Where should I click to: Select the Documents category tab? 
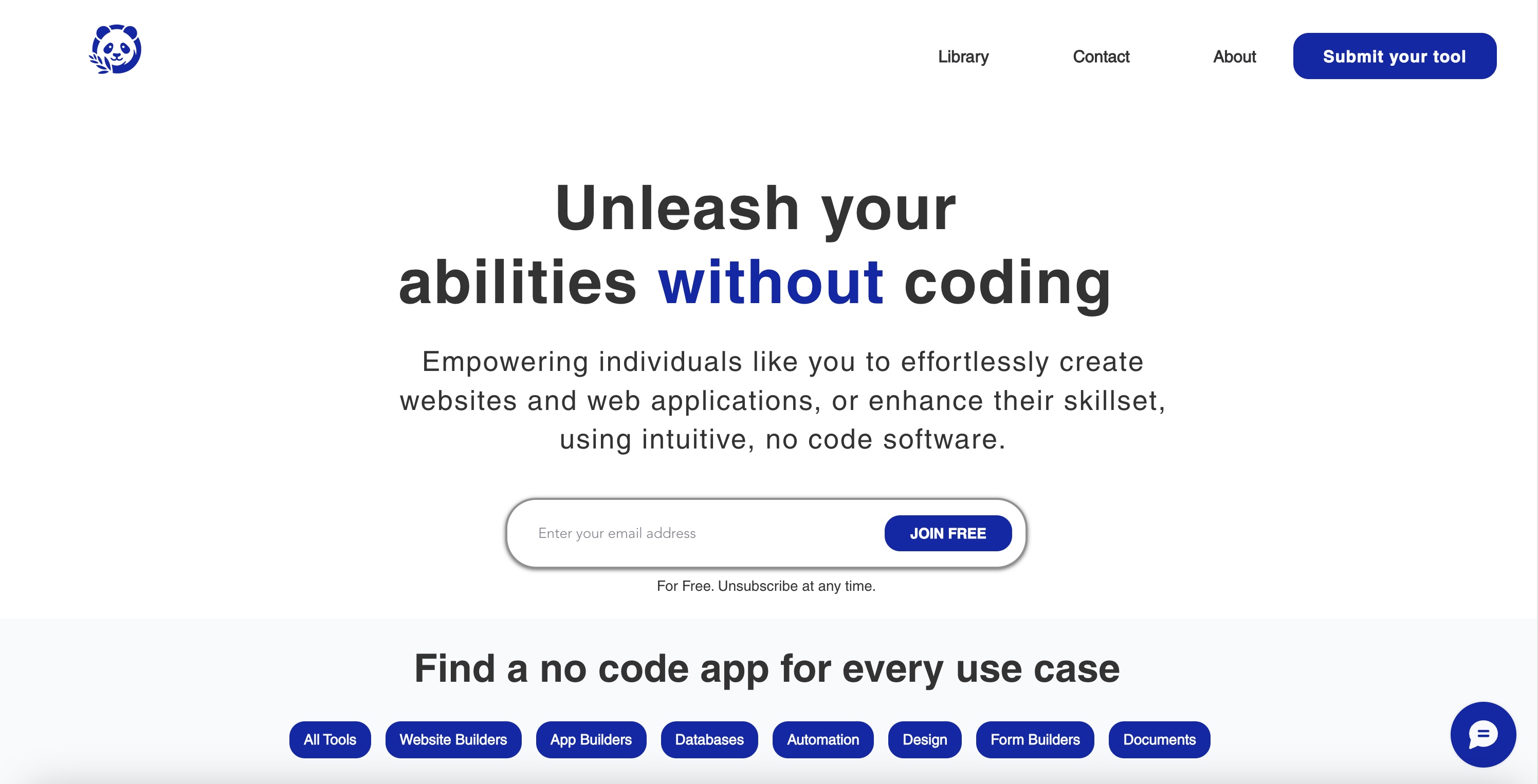tap(1159, 740)
